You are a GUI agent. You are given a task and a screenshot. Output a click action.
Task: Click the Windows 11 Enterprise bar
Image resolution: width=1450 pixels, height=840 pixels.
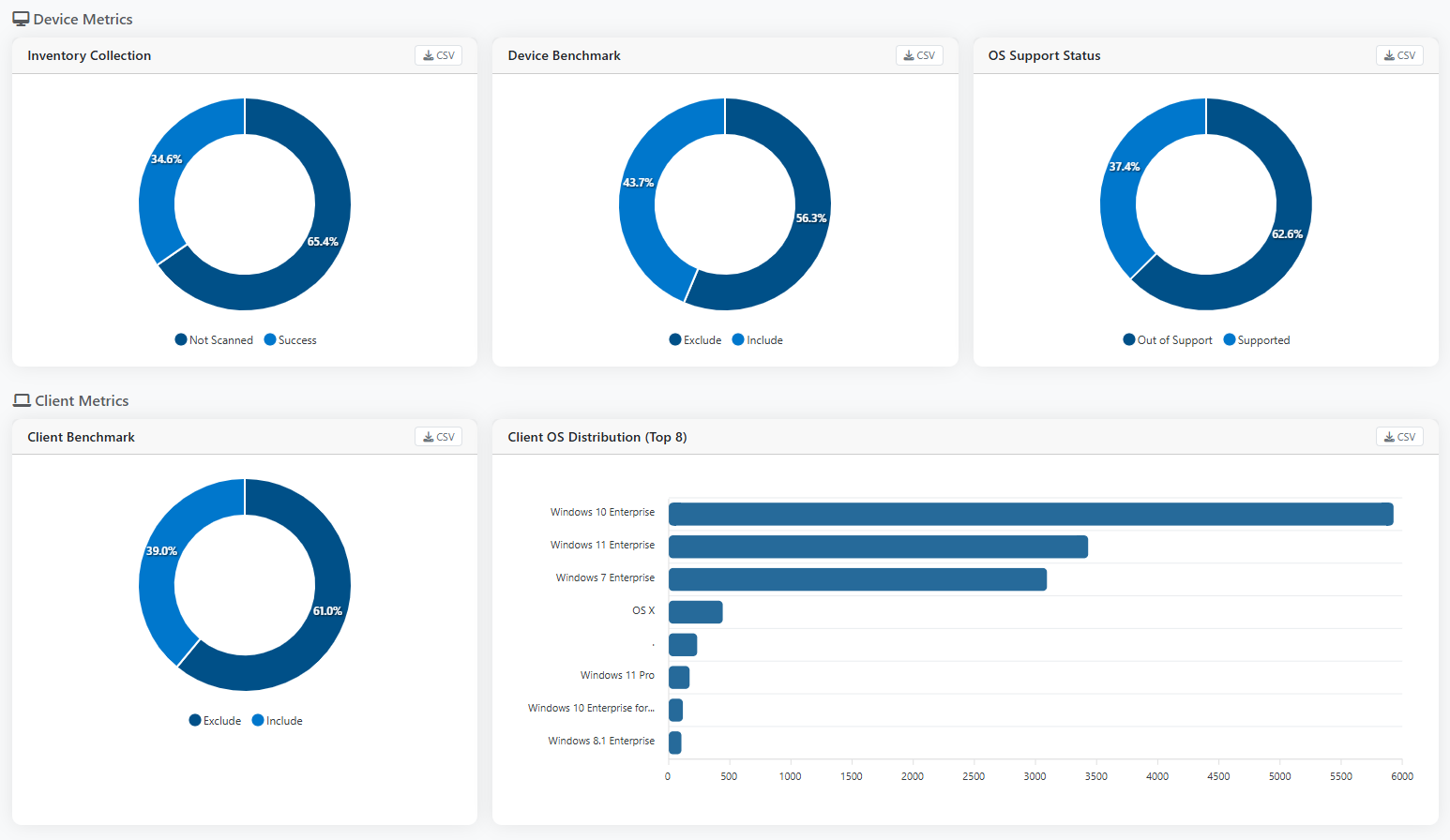coord(878,547)
